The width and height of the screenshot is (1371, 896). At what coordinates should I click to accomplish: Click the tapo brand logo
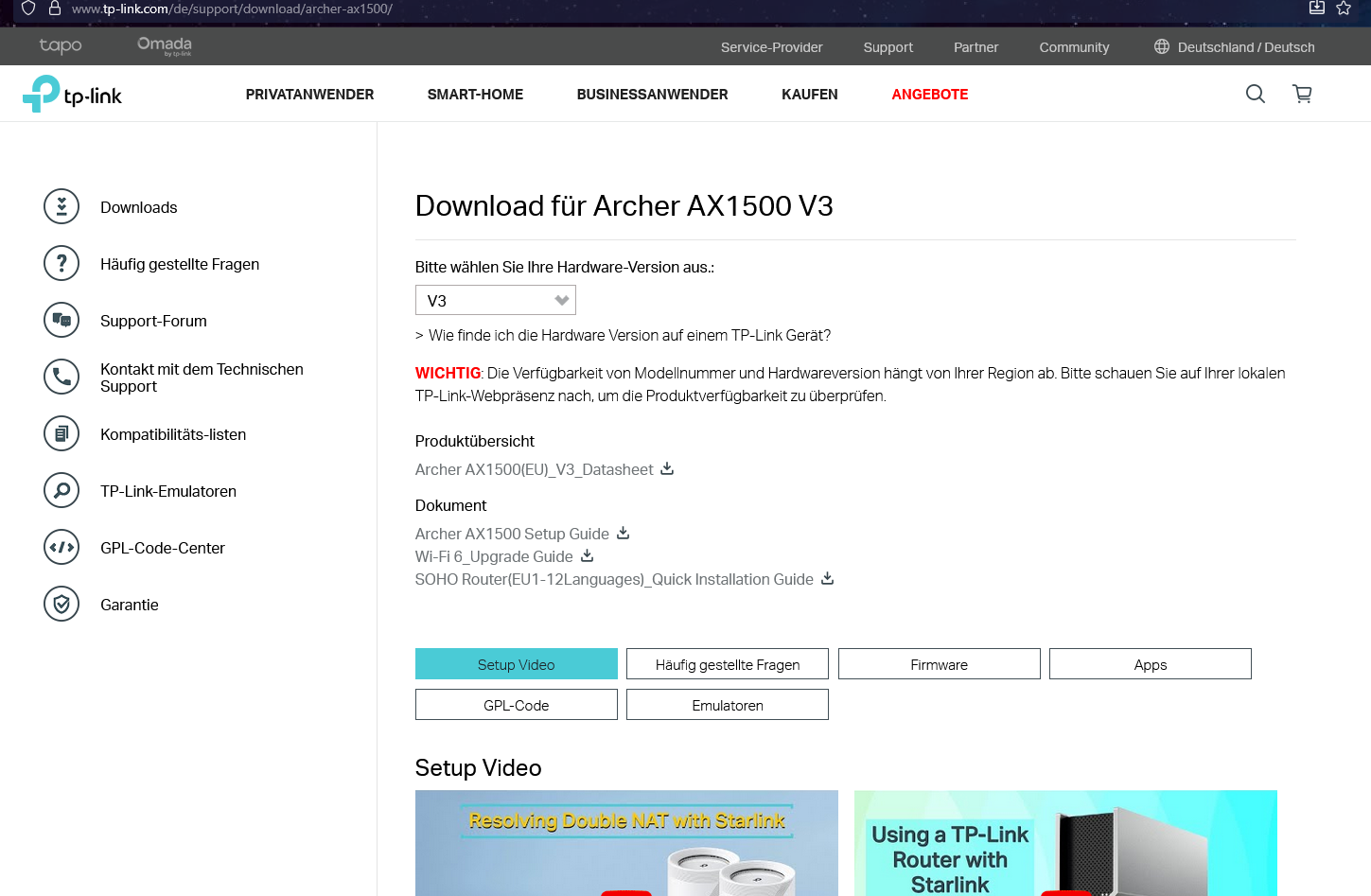61,45
